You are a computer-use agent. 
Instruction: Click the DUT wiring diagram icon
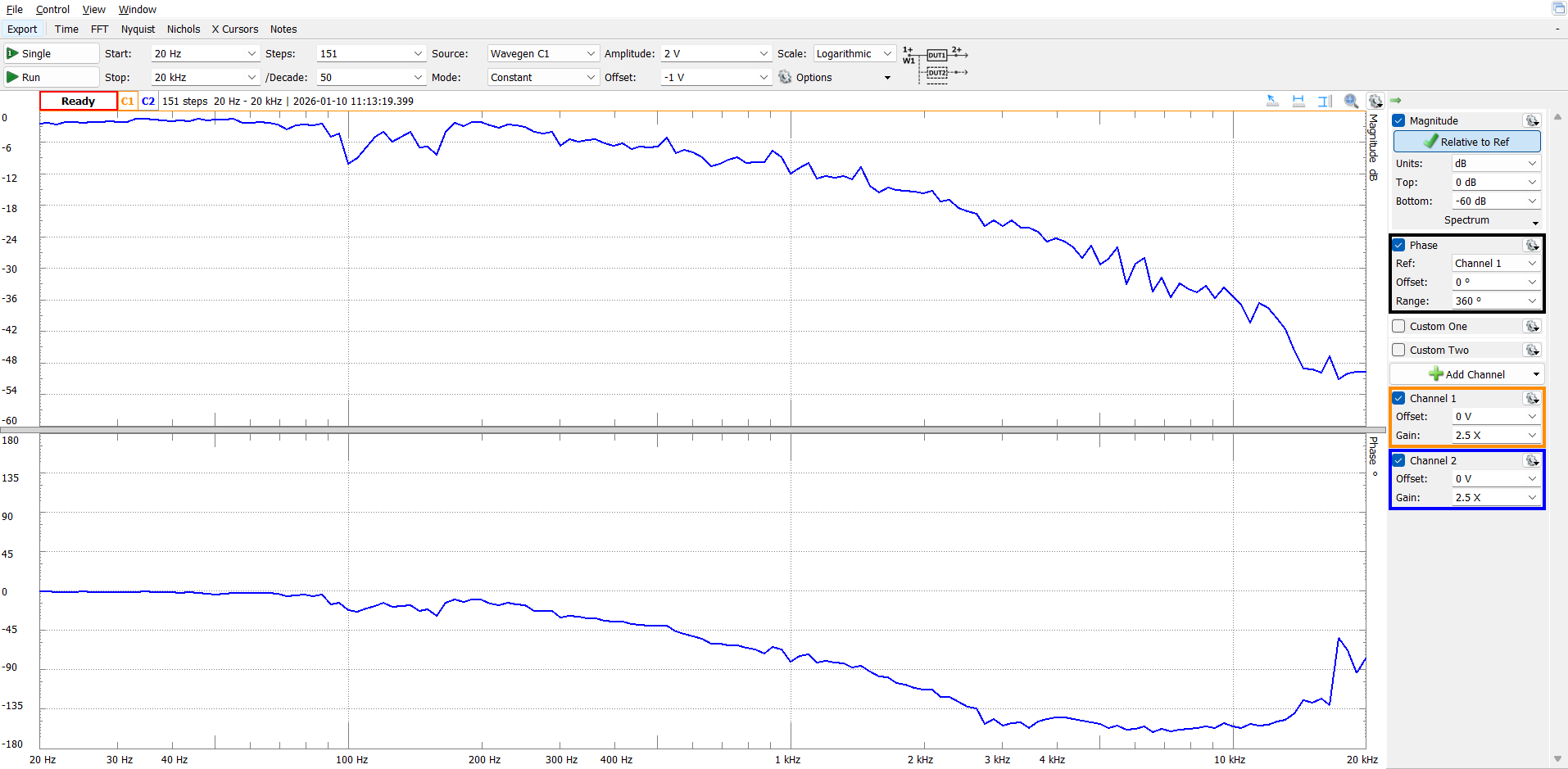(x=936, y=64)
